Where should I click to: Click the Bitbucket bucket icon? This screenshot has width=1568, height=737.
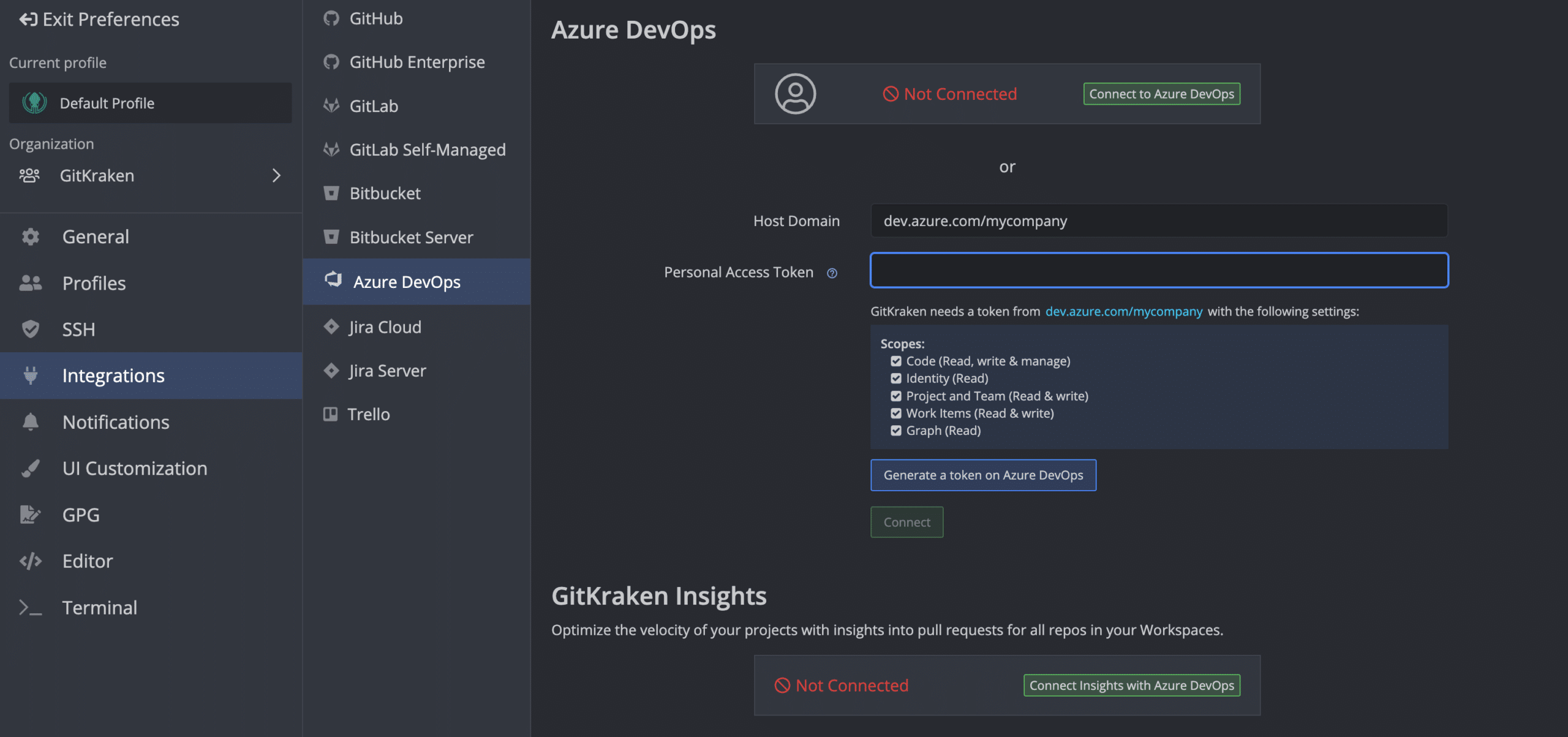coord(331,194)
